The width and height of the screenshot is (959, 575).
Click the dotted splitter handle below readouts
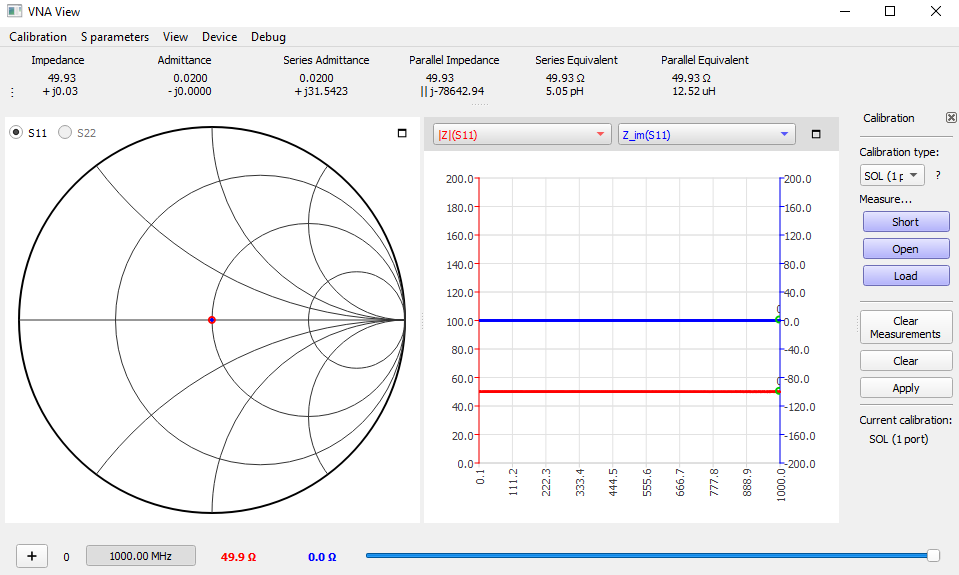click(480, 105)
